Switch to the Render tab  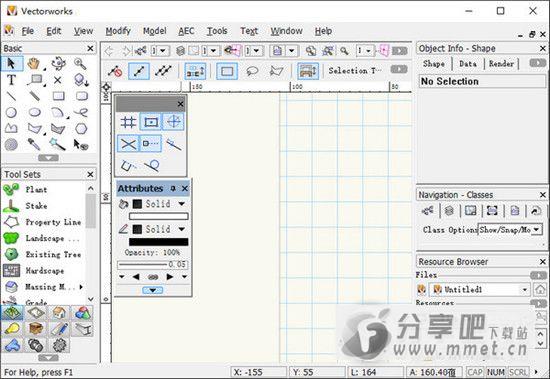501,64
